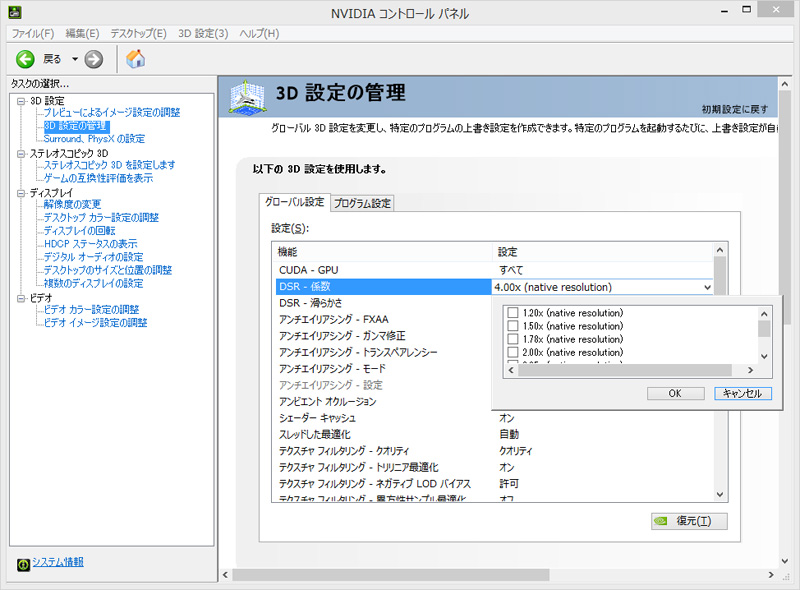This screenshot has height=590, width=800.
Task: Open the システム情報 link
Action: 58,562
